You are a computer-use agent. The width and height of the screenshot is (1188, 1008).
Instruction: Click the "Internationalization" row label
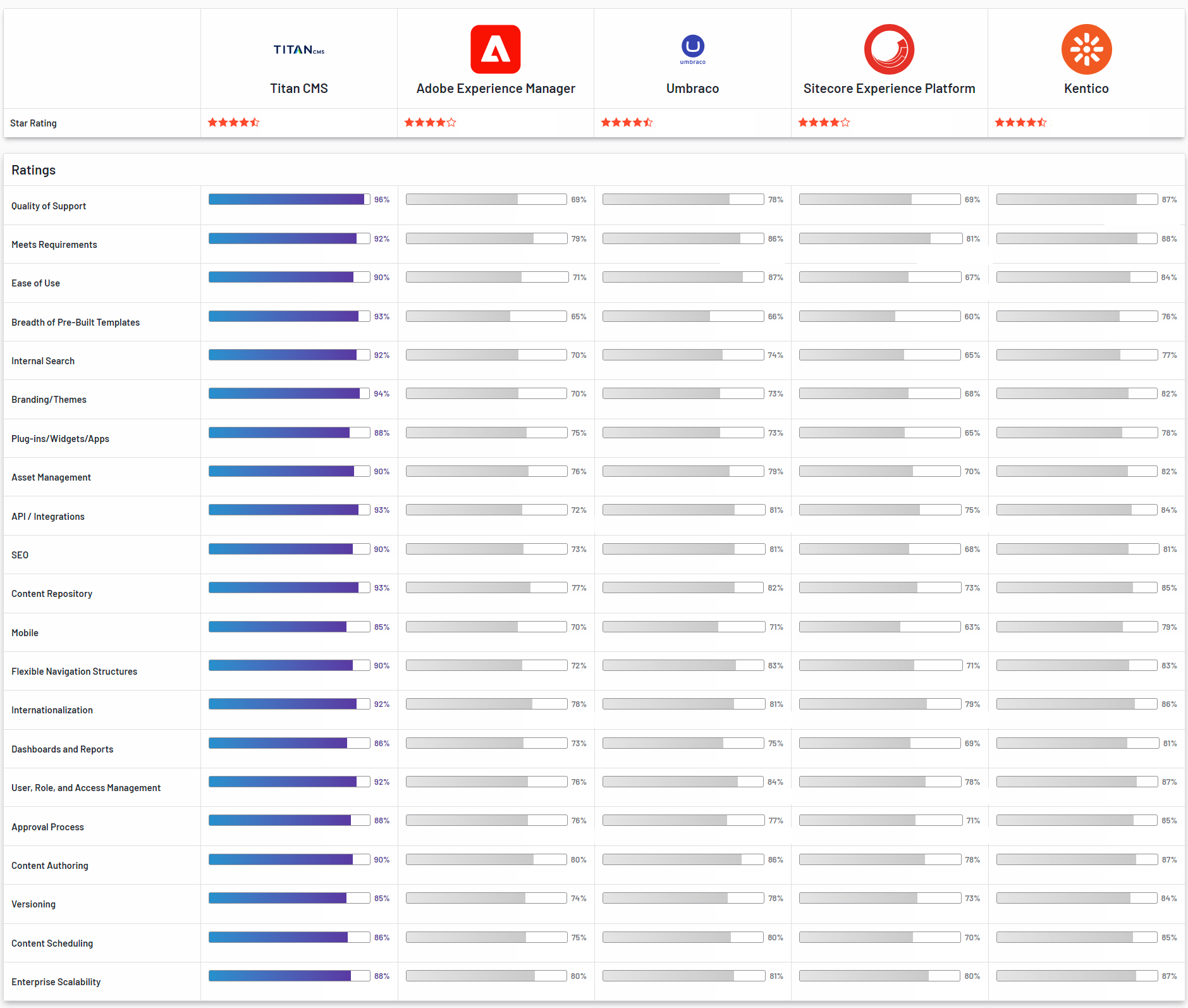[x=52, y=710]
